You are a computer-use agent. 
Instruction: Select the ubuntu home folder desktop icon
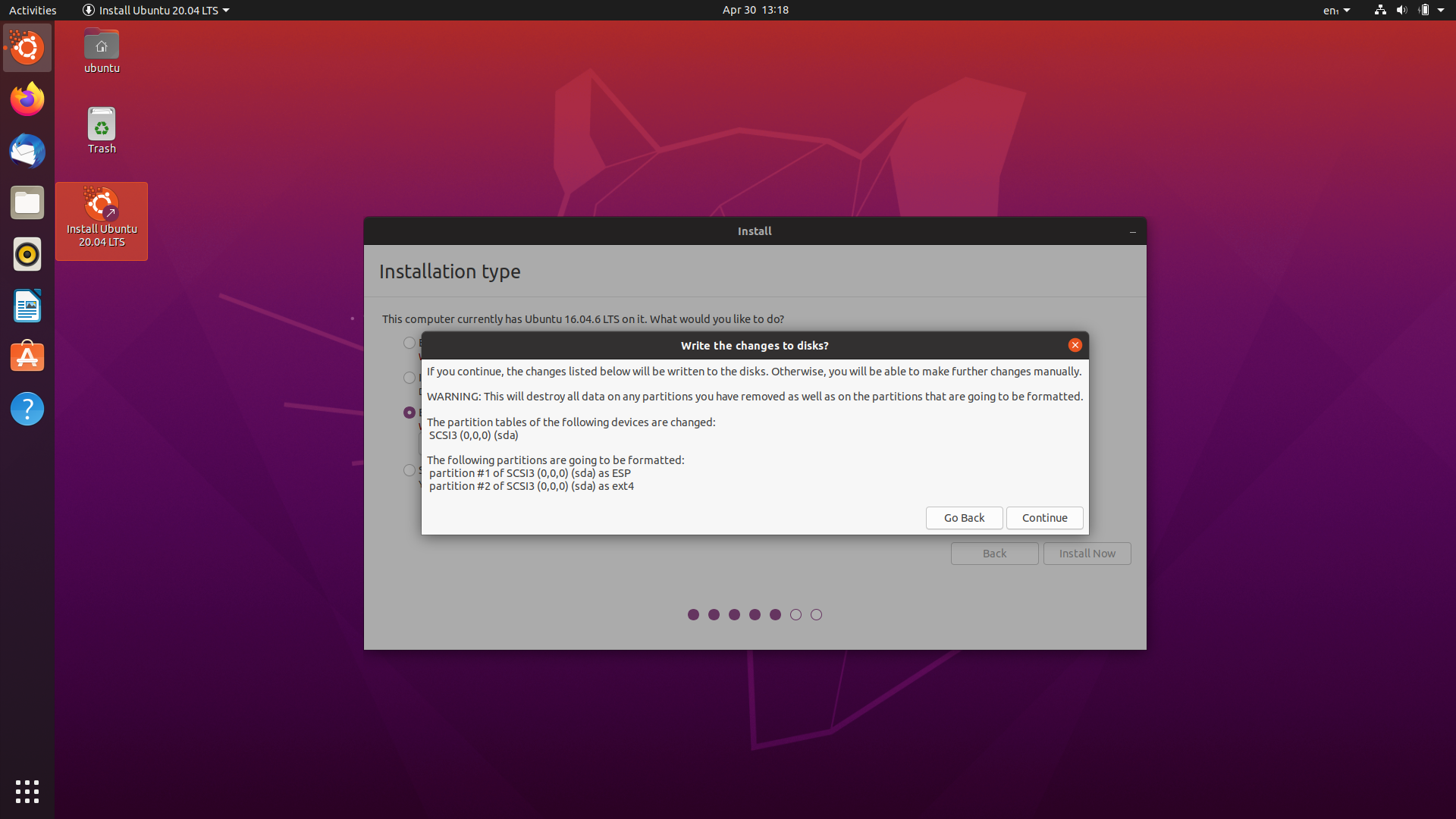coord(102,51)
